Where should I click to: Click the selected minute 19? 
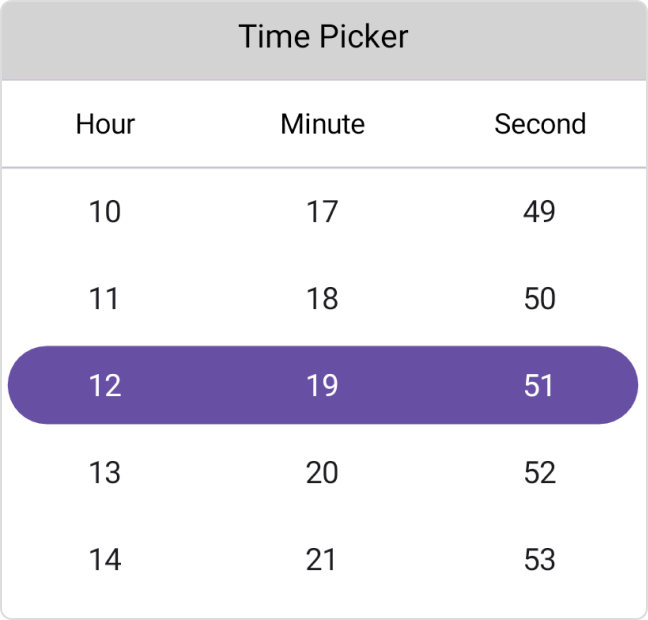coord(322,385)
